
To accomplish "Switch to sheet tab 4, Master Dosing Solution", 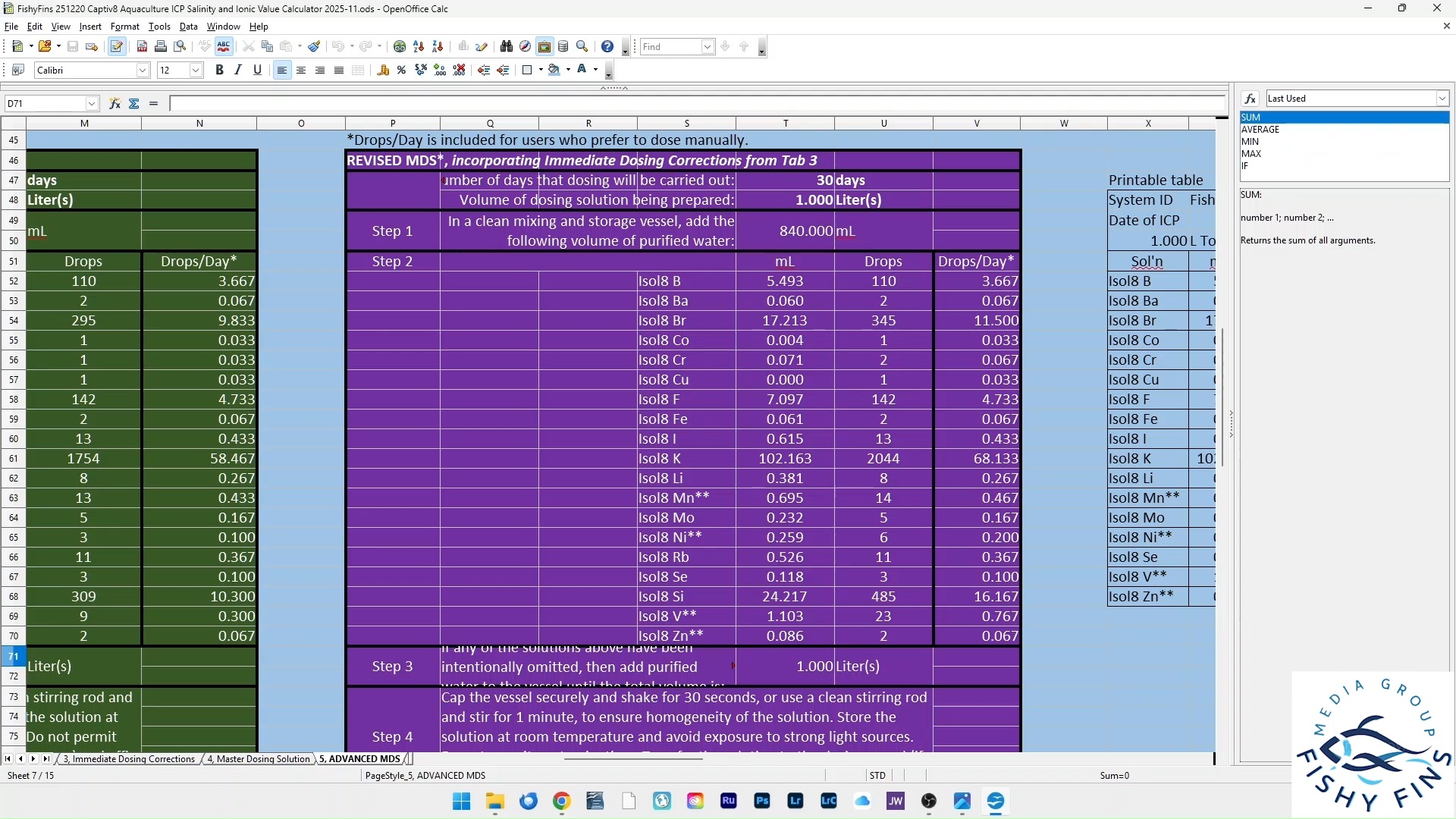I will [x=259, y=758].
